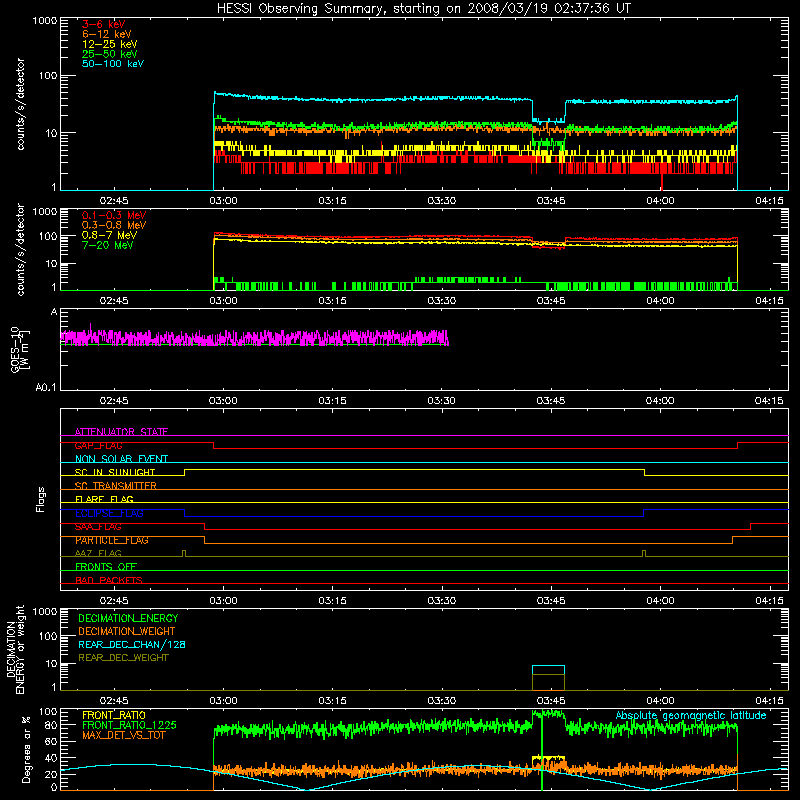Select the yellow 12-25 keV legend label

point(109,44)
